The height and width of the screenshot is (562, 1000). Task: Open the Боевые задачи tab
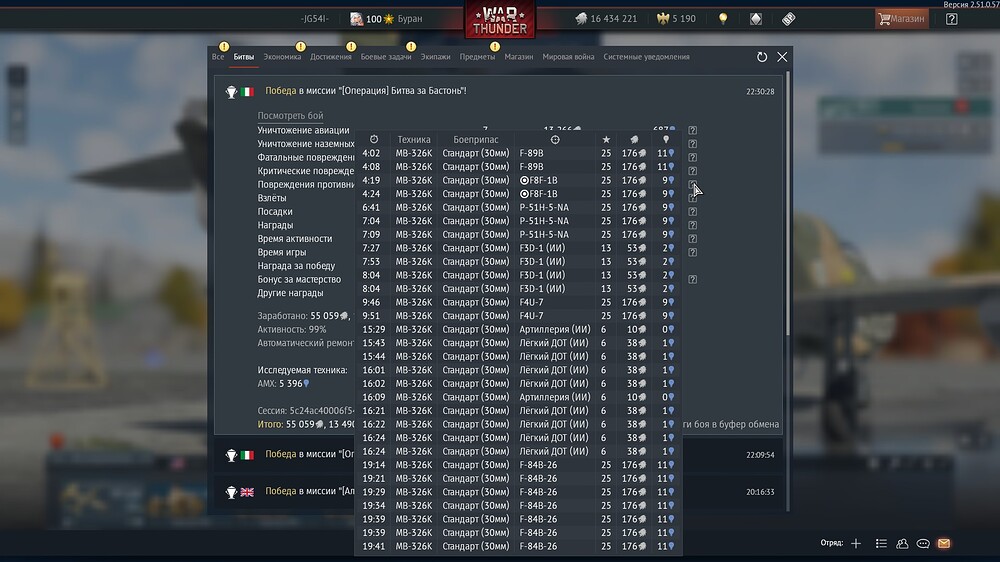click(386, 57)
